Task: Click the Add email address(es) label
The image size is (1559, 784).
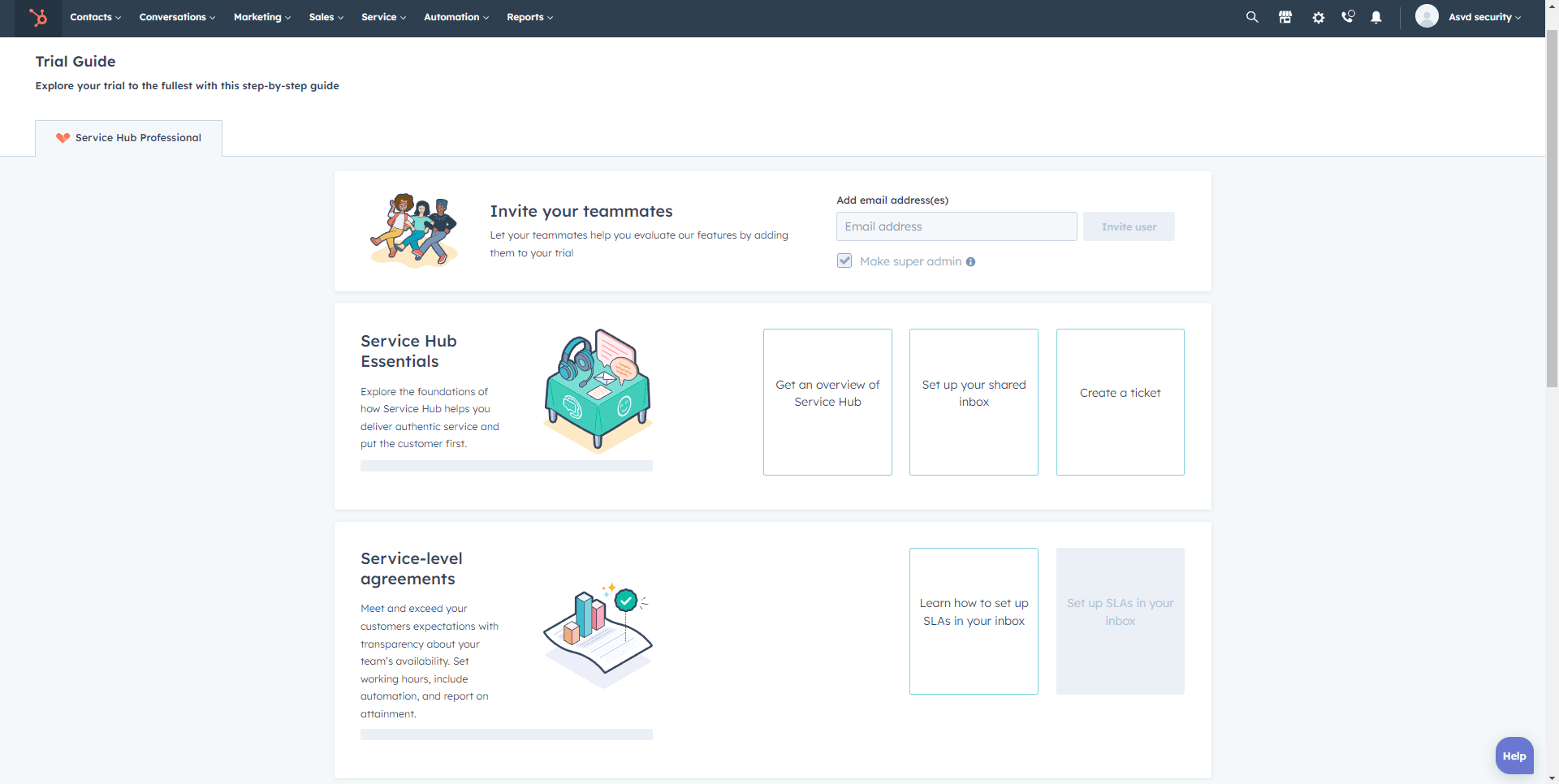Action: click(892, 200)
